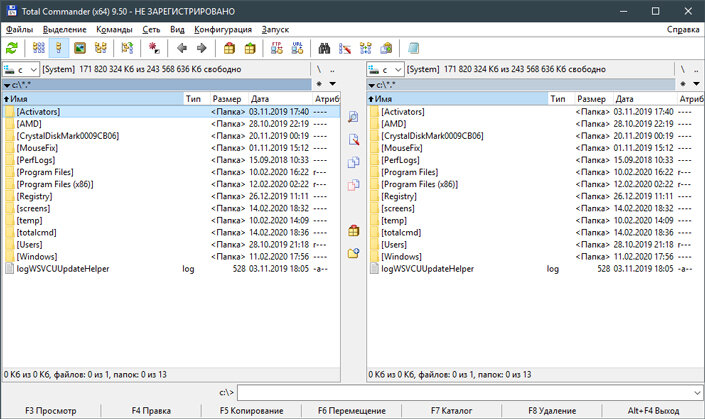
Task: Click the red asterisk selection icon
Action: 154,48
